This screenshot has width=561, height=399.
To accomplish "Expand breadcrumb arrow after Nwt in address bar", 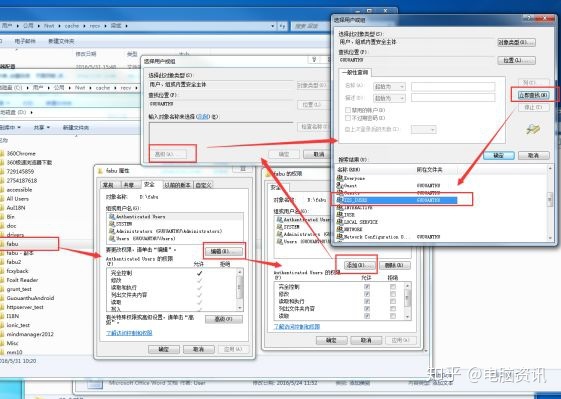I will coord(59,26).
